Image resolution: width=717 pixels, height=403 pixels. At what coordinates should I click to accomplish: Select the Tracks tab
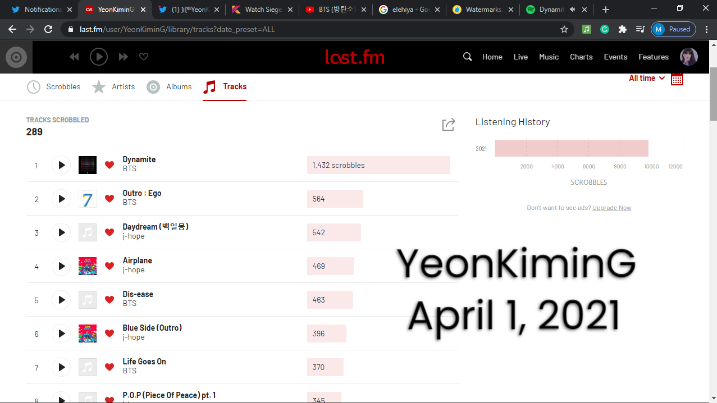225,86
